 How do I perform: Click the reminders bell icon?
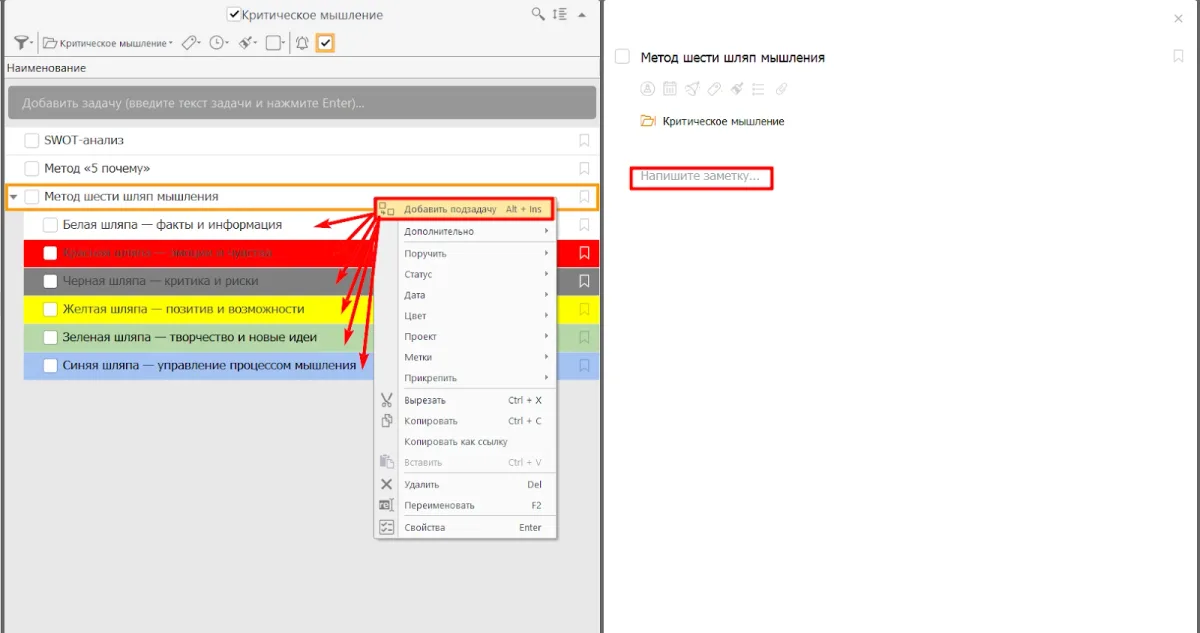click(302, 43)
